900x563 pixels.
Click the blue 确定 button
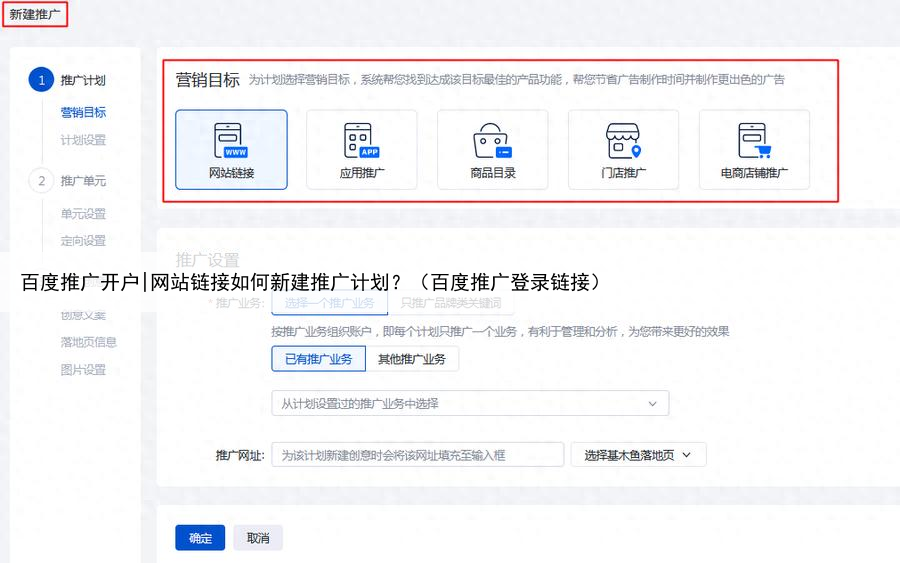[x=200, y=538]
